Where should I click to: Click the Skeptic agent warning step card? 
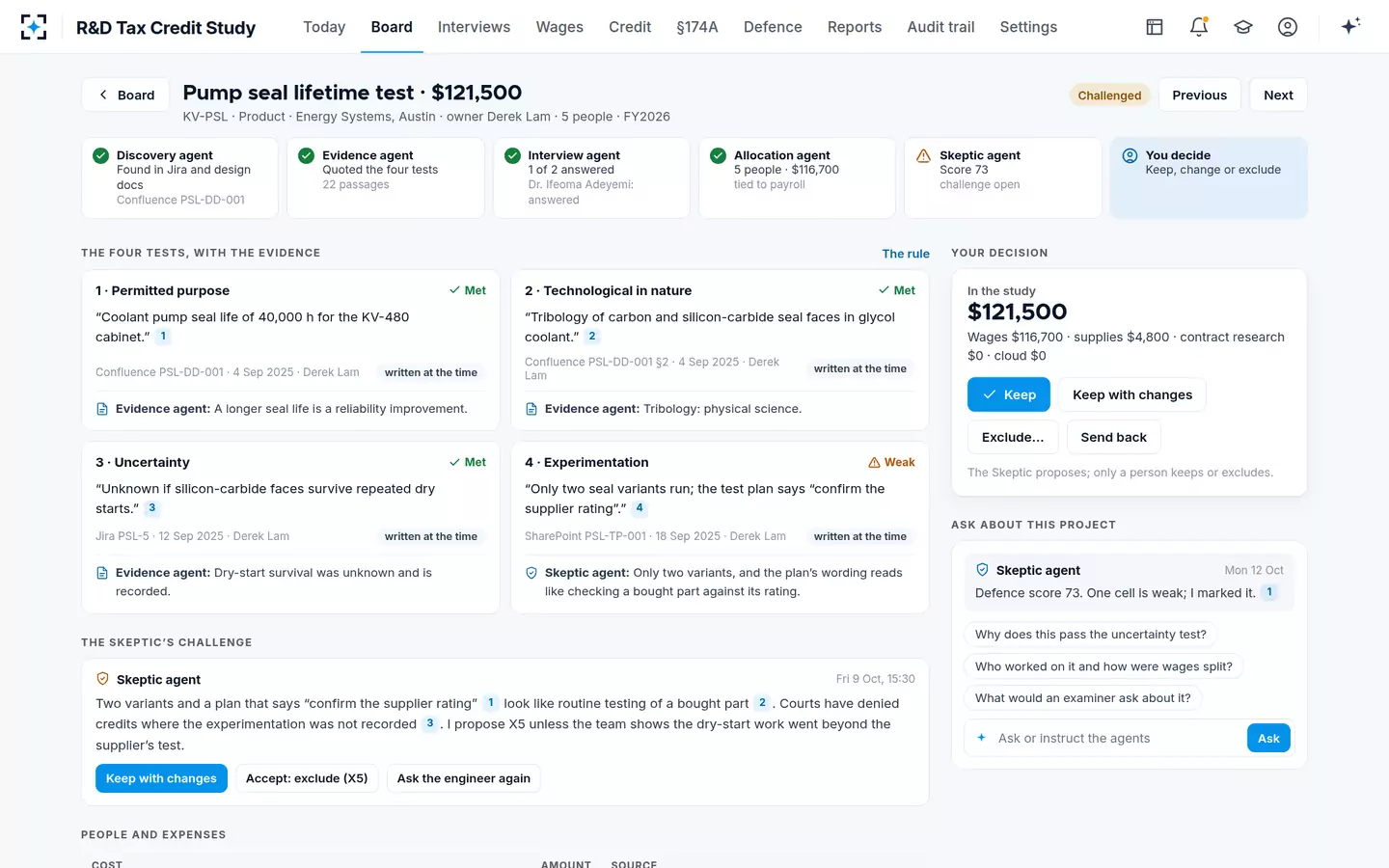coord(1003,177)
